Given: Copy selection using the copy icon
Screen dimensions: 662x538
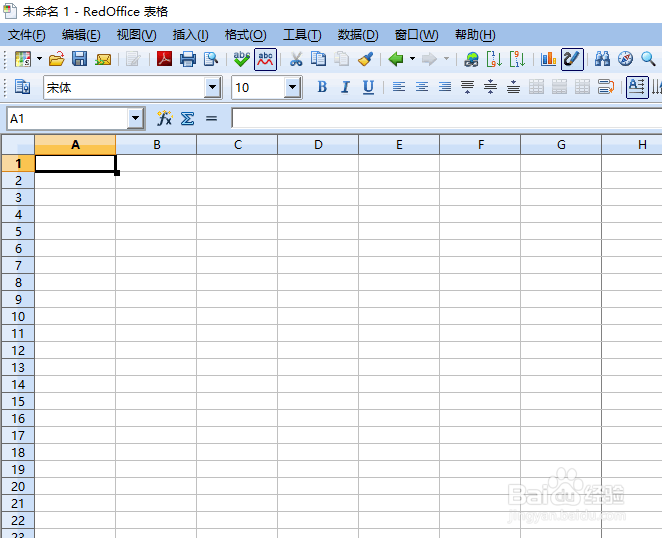Looking at the screenshot, I should pyautogui.click(x=318, y=59).
